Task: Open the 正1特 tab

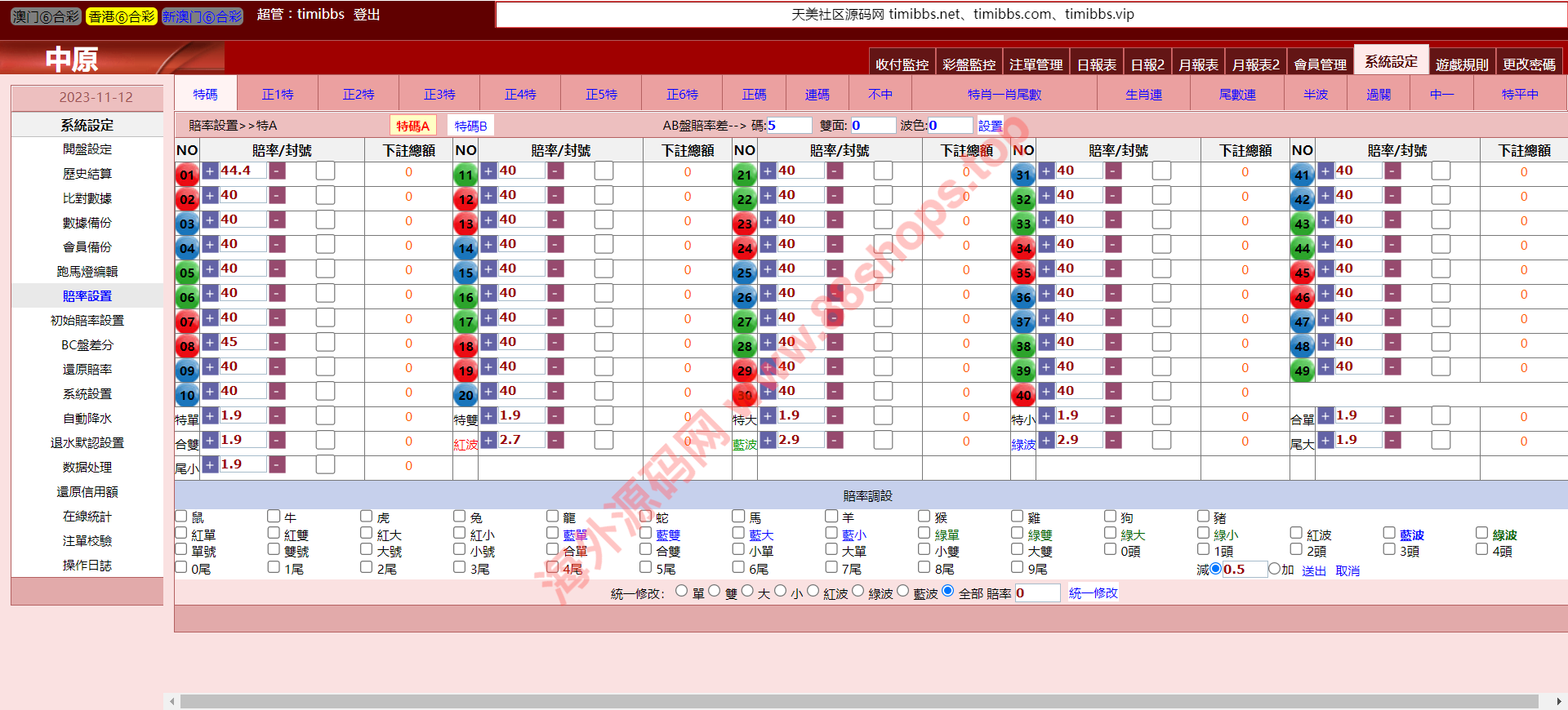Action: click(278, 95)
